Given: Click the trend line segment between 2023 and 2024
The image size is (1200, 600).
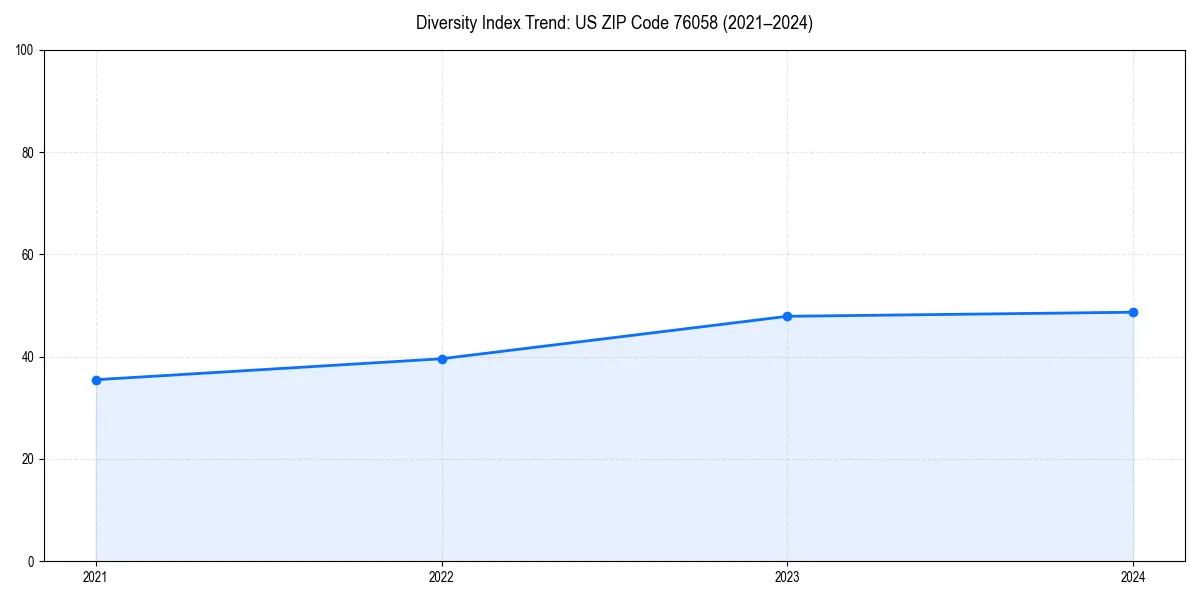Looking at the screenshot, I should click(x=960, y=313).
